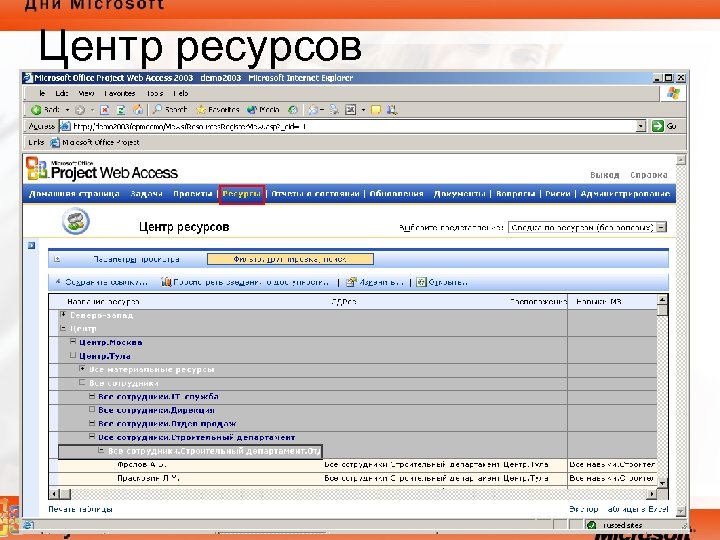Open the Edit menu in IE

[62, 93]
